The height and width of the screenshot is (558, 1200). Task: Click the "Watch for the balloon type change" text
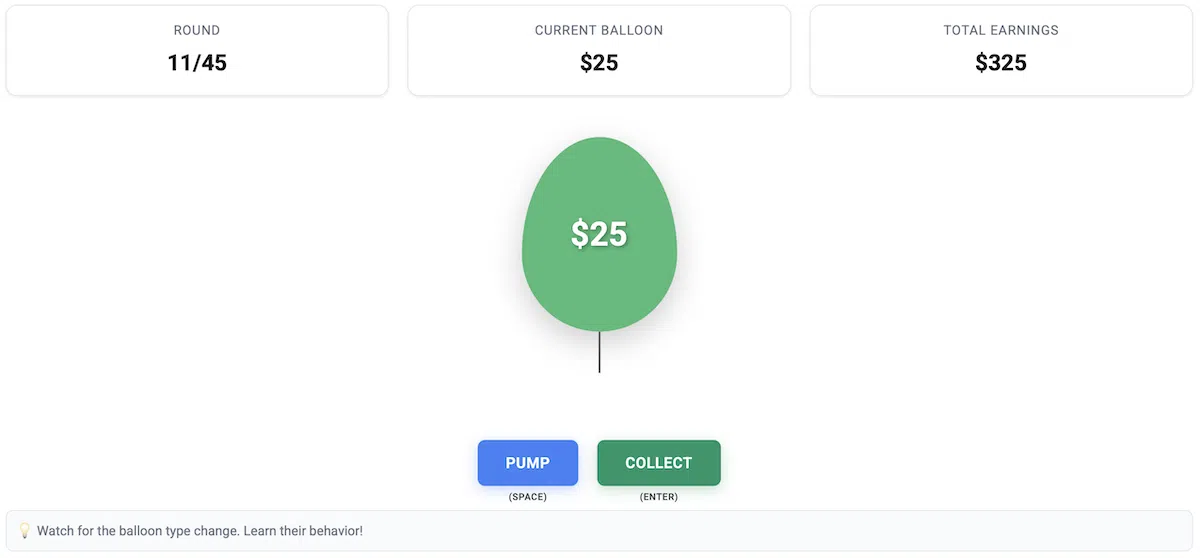138,531
